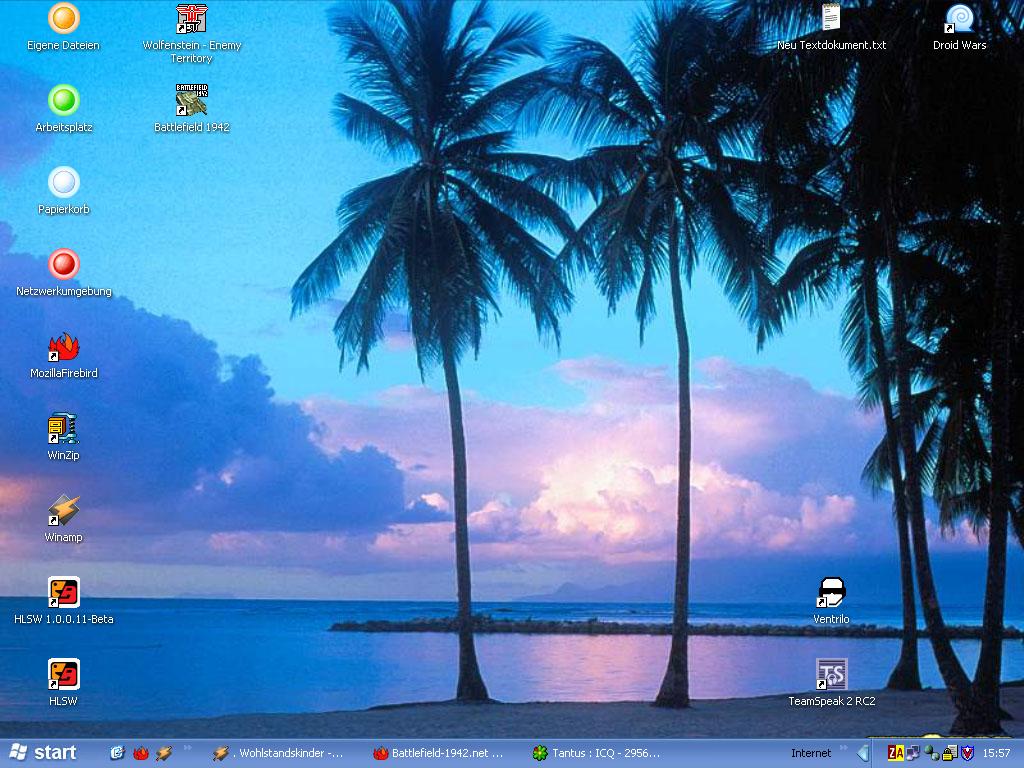Viewport: 1024px width, 768px height.
Task: Click the WinZip desktop shortcut
Action: [64, 429]
